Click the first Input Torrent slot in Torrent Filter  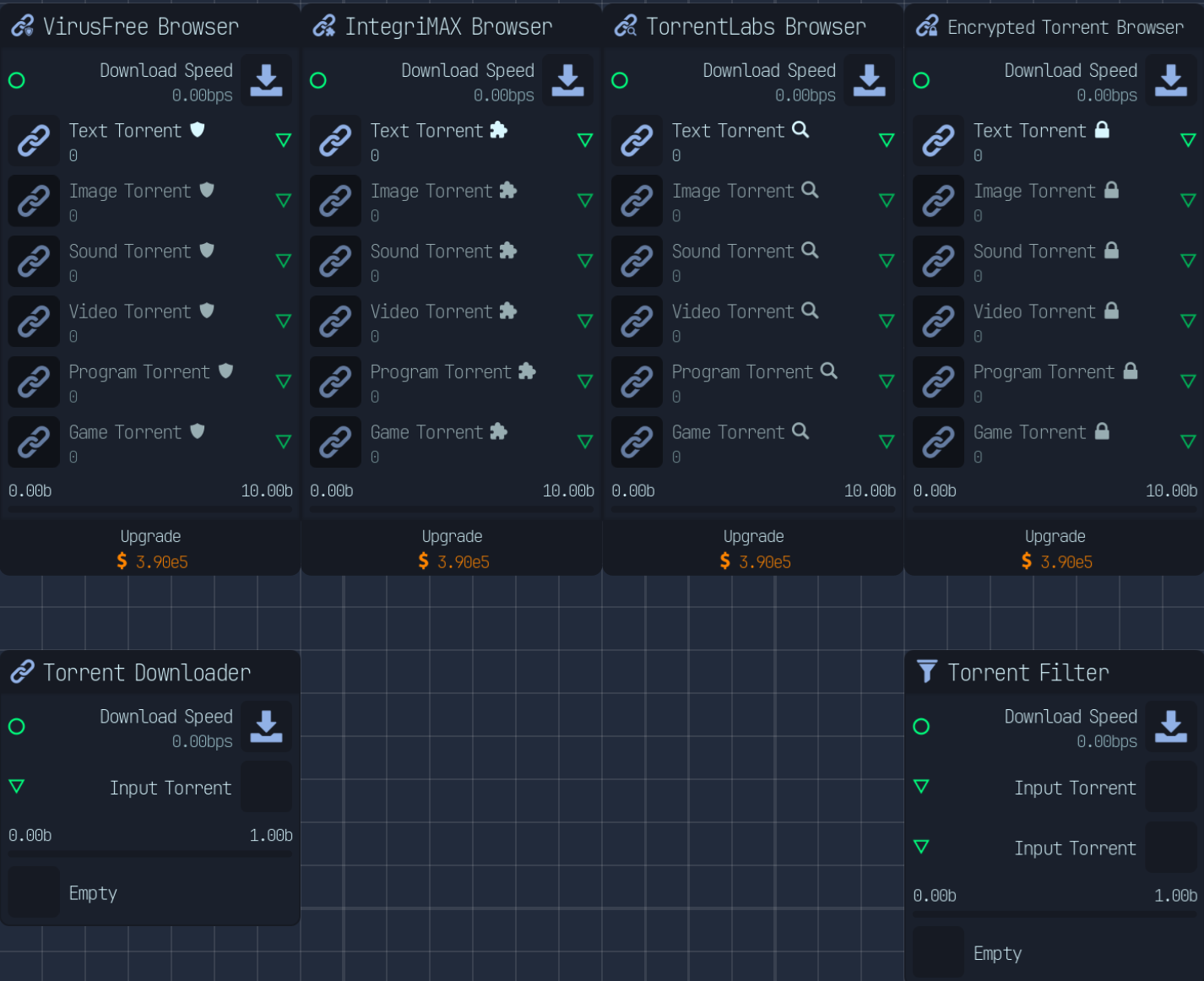click(x=1171, y=787)
